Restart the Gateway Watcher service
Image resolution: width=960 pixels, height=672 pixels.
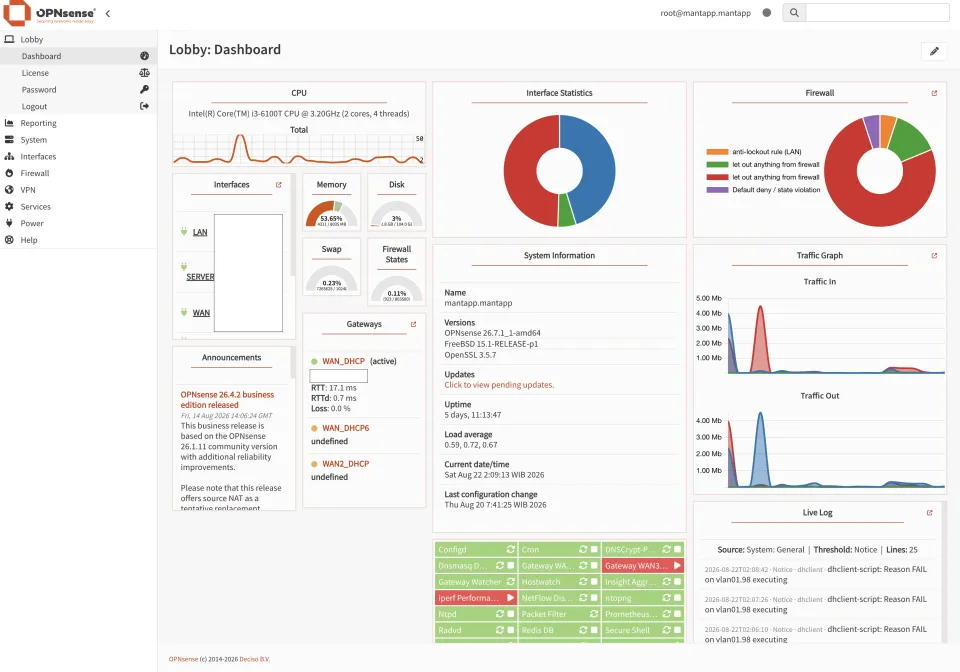[510, 581]
